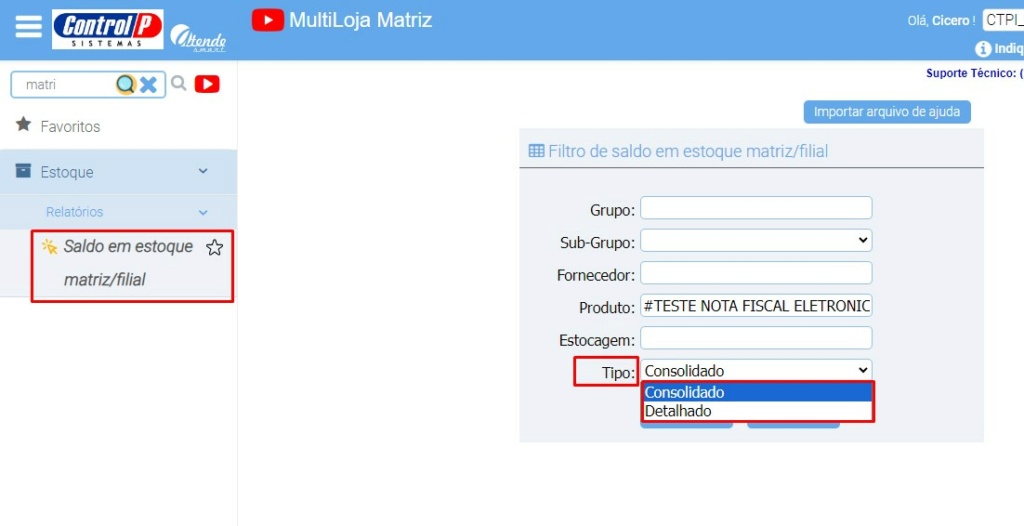
Task: Click the info icon near Indique
Action: click(x=983, y=49)
